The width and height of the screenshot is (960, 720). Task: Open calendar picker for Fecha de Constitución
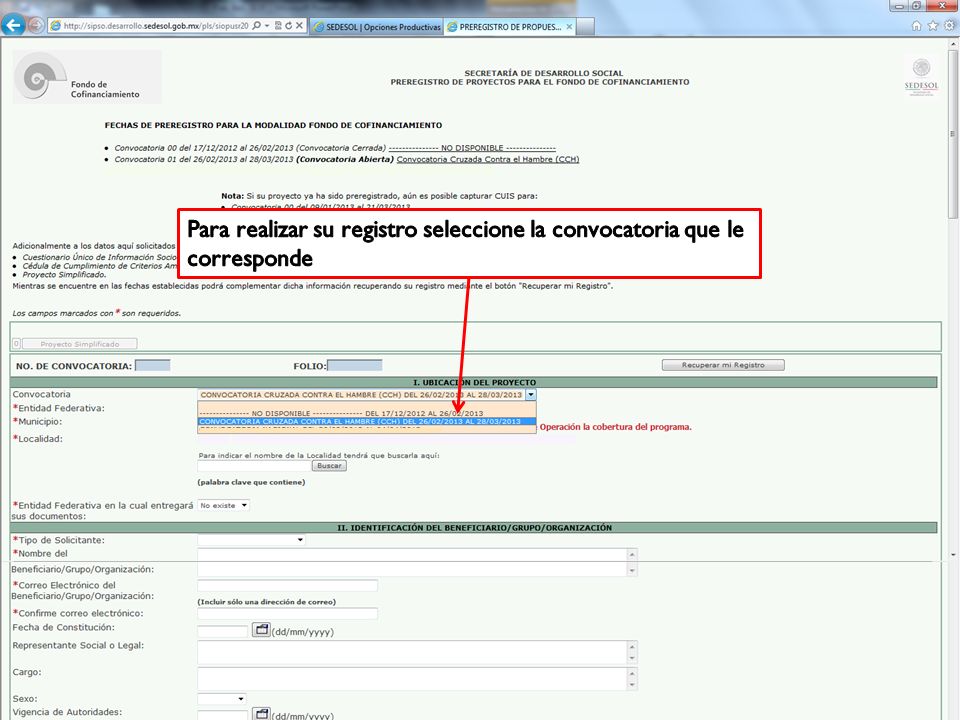click(x=261, y=629)
